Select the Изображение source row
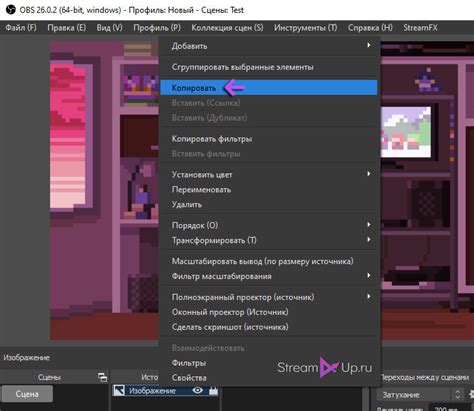The width and height of the screenshot is (474, 411). 166,391
